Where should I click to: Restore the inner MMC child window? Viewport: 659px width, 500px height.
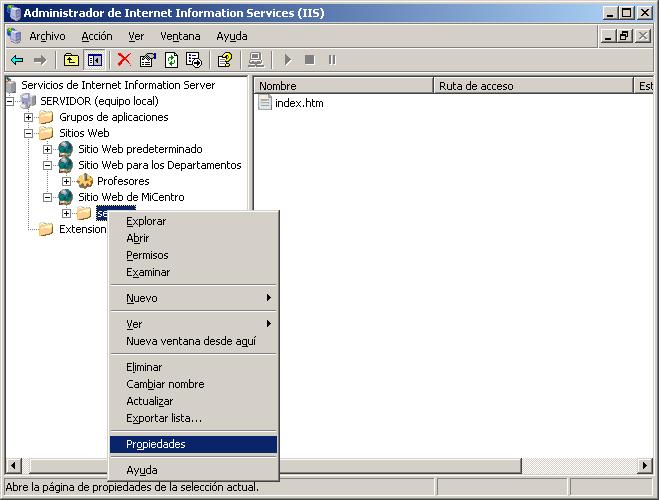pyautogui.click(x=625, y=36)
